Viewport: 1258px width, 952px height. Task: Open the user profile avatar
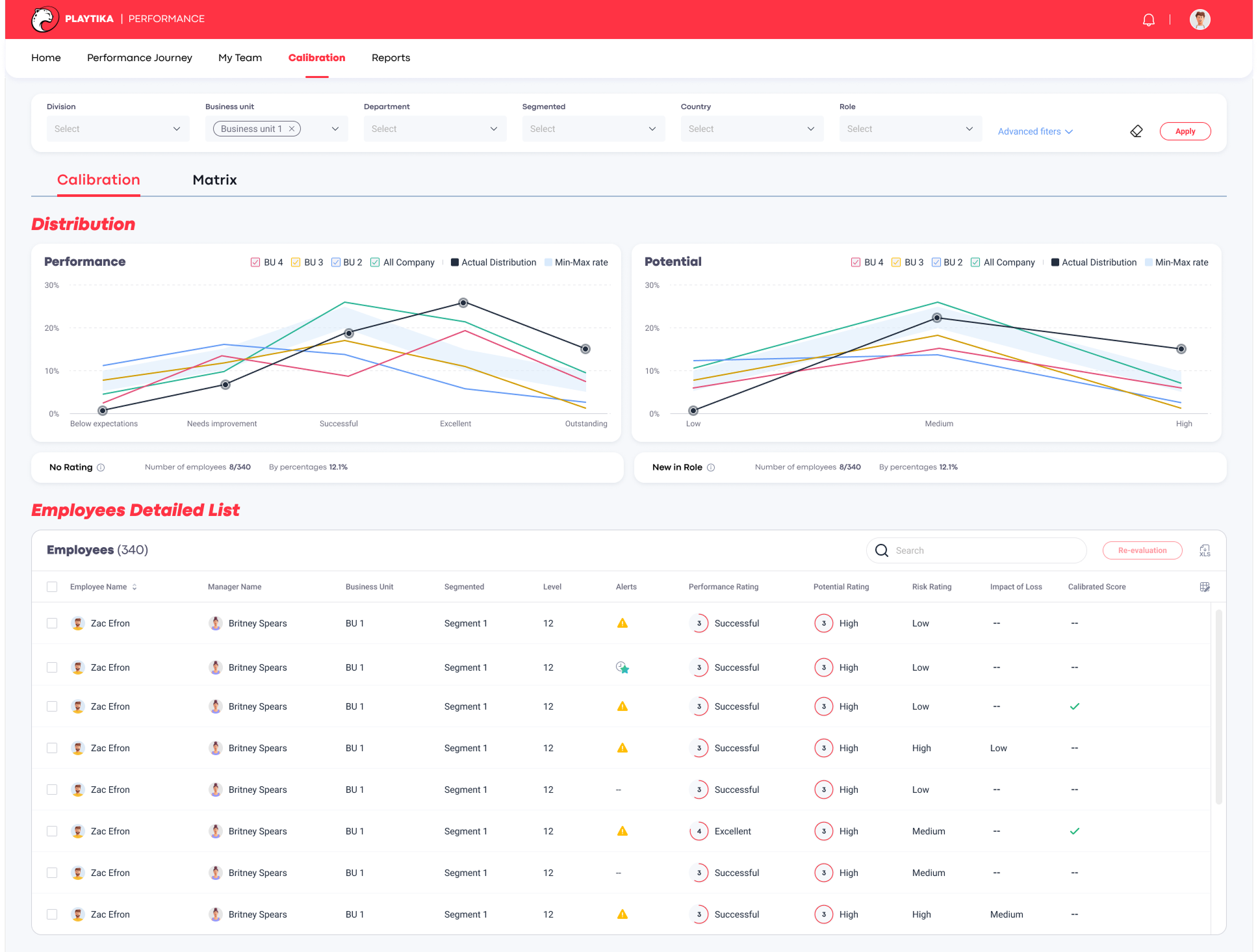point(1200,19)
